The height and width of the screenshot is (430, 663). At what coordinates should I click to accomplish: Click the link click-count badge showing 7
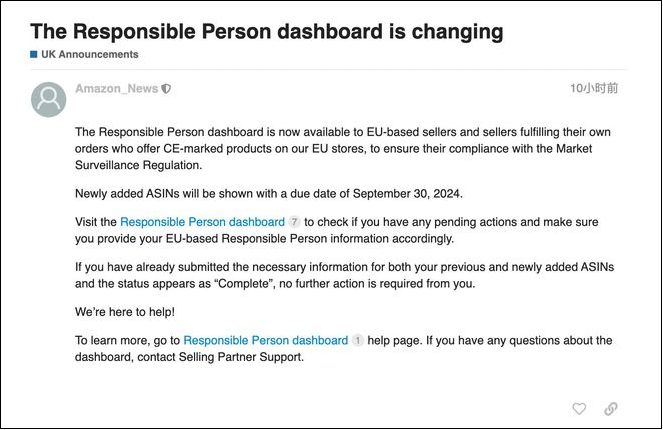coord(294,221)
